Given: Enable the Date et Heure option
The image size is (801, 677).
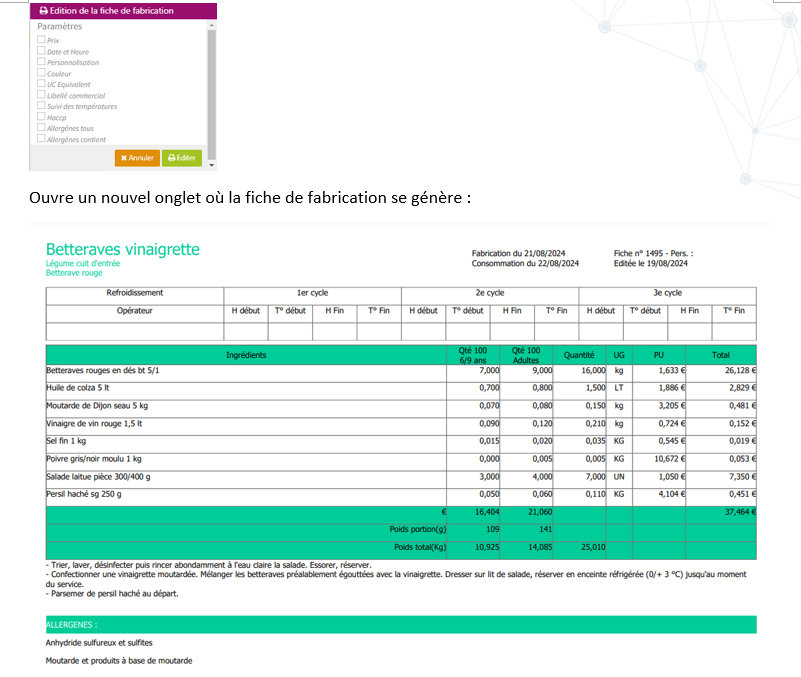Looking at the screenshot, I should 41,51.
